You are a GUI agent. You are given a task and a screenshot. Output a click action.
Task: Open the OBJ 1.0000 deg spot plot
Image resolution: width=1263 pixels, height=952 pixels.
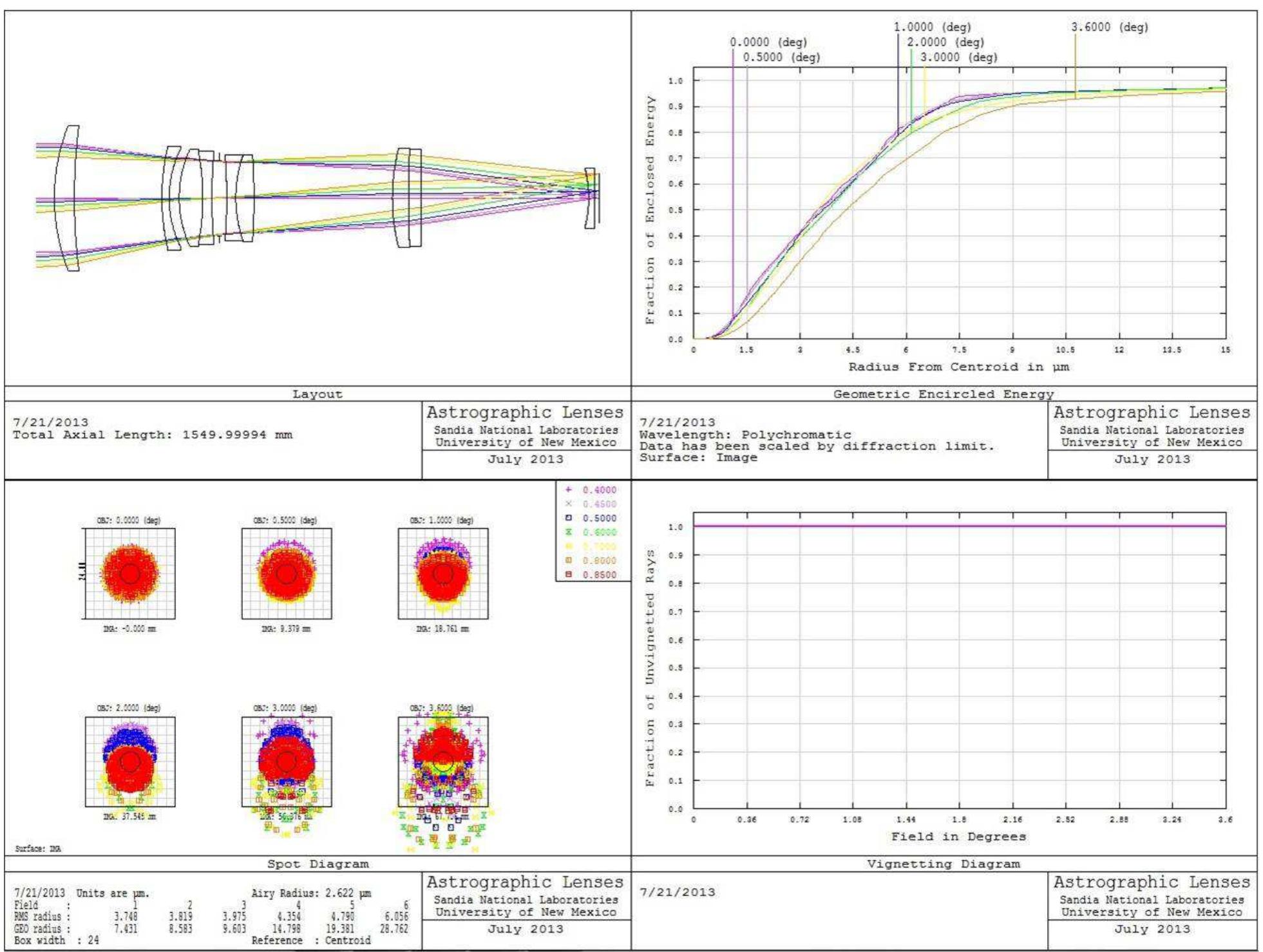pyautogui.click(x=443, y=573)
